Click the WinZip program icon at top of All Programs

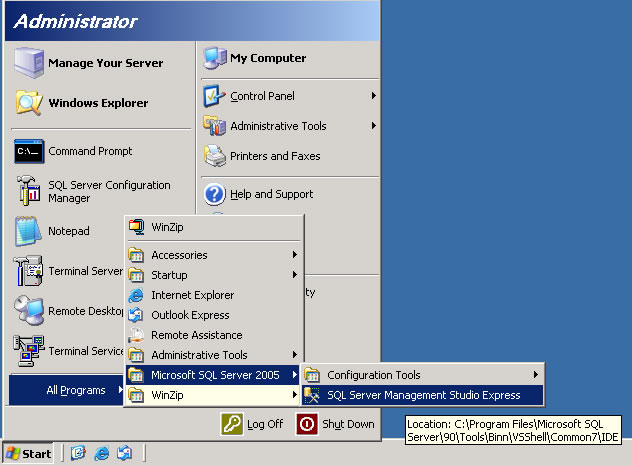137,227
